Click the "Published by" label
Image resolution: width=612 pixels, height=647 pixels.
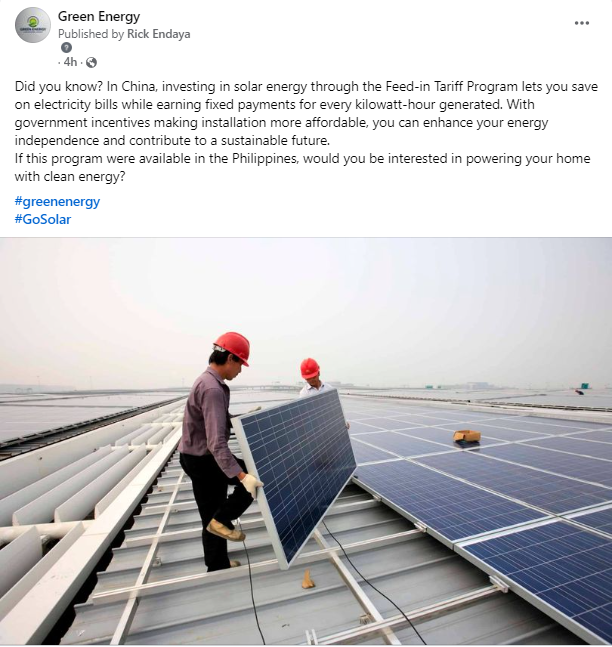click(x=91, y=34)
